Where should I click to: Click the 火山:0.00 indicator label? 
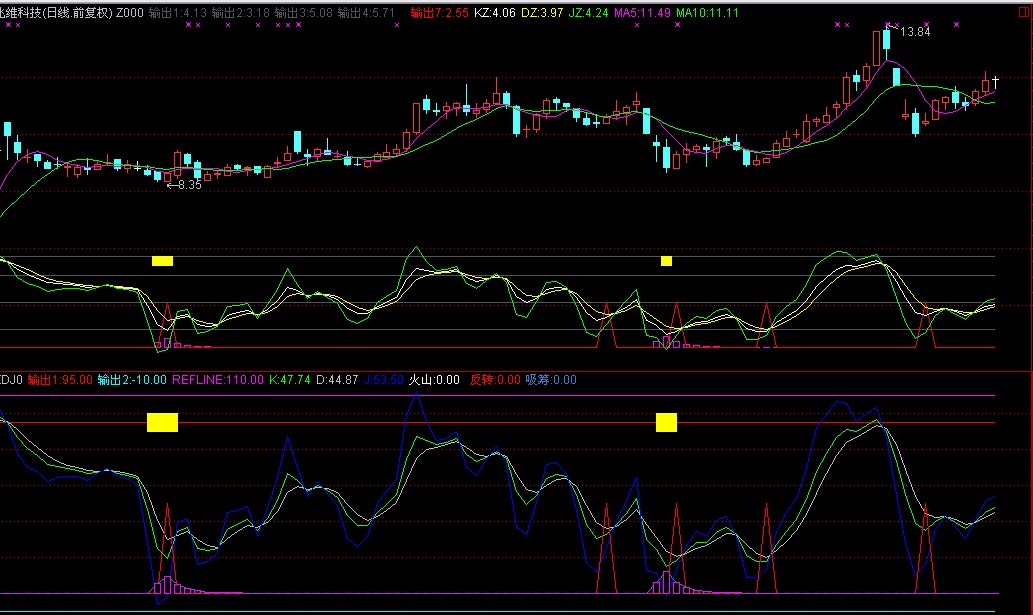[x=435, y=380]
